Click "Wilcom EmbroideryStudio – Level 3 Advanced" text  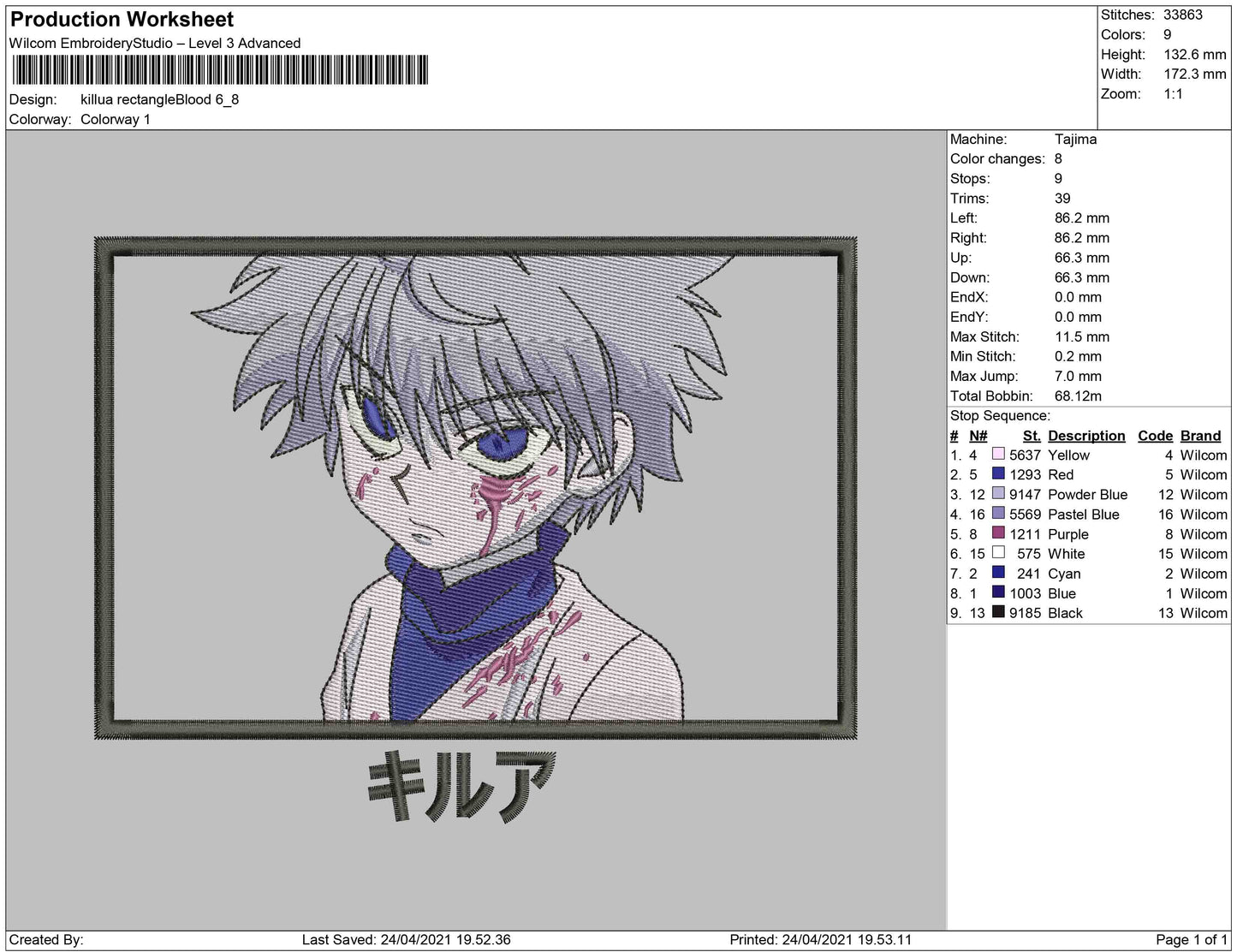[x=155, y=43]
